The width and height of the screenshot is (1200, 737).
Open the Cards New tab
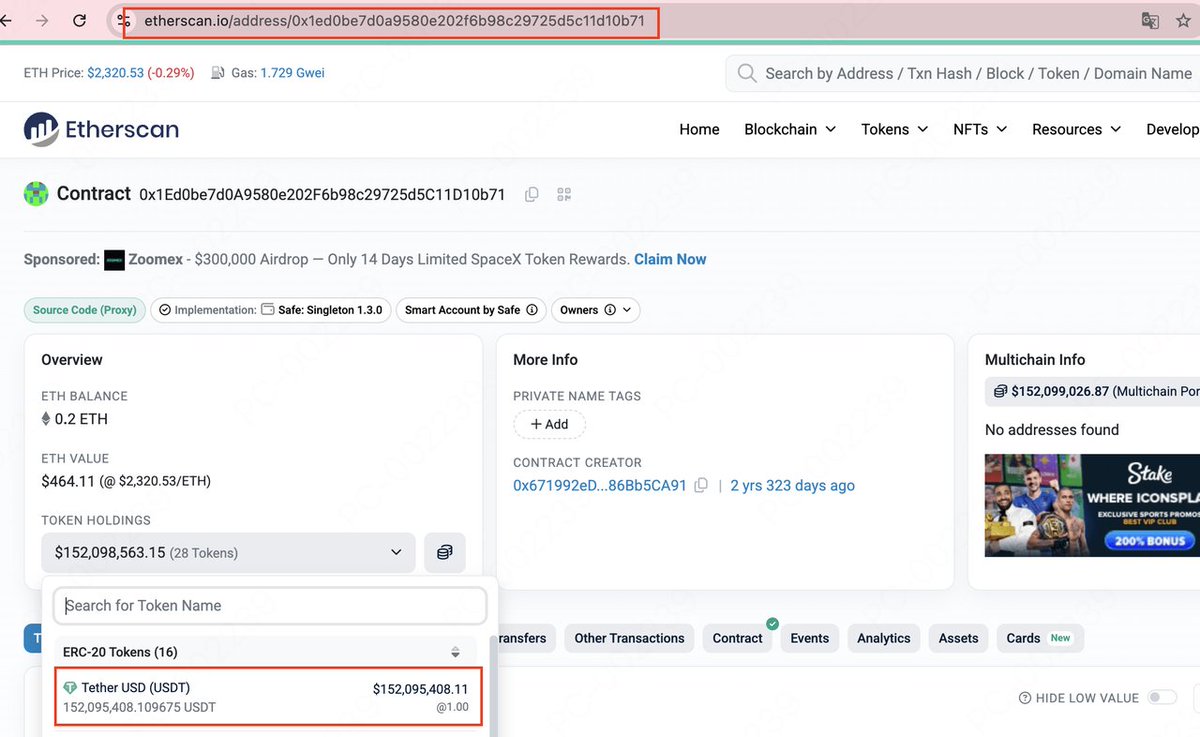point(1040,638)
